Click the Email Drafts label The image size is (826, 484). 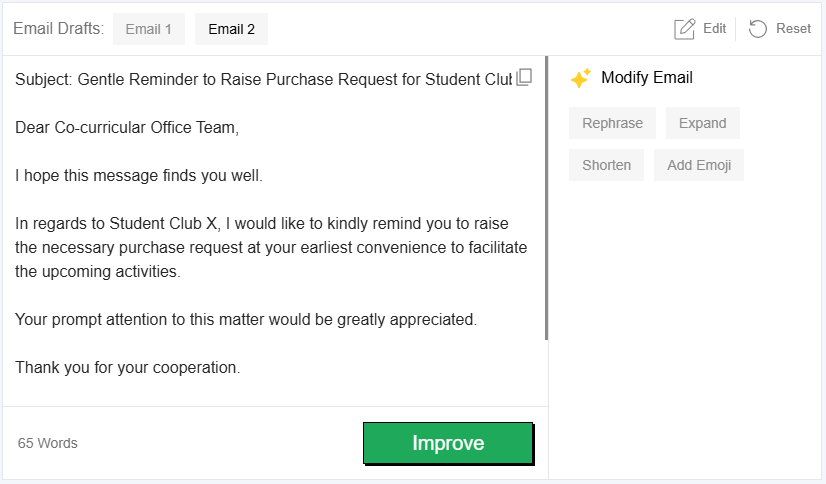[x=58, y=29]
